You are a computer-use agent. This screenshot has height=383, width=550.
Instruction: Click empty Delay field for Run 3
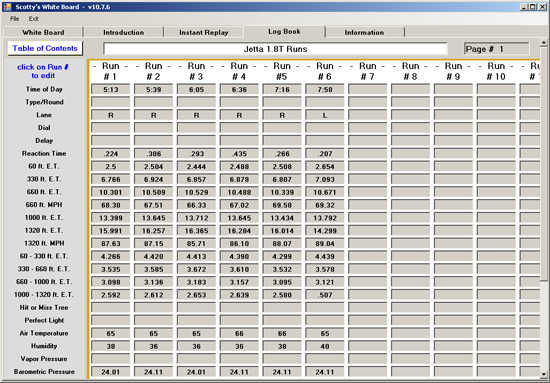coord(196,141)
